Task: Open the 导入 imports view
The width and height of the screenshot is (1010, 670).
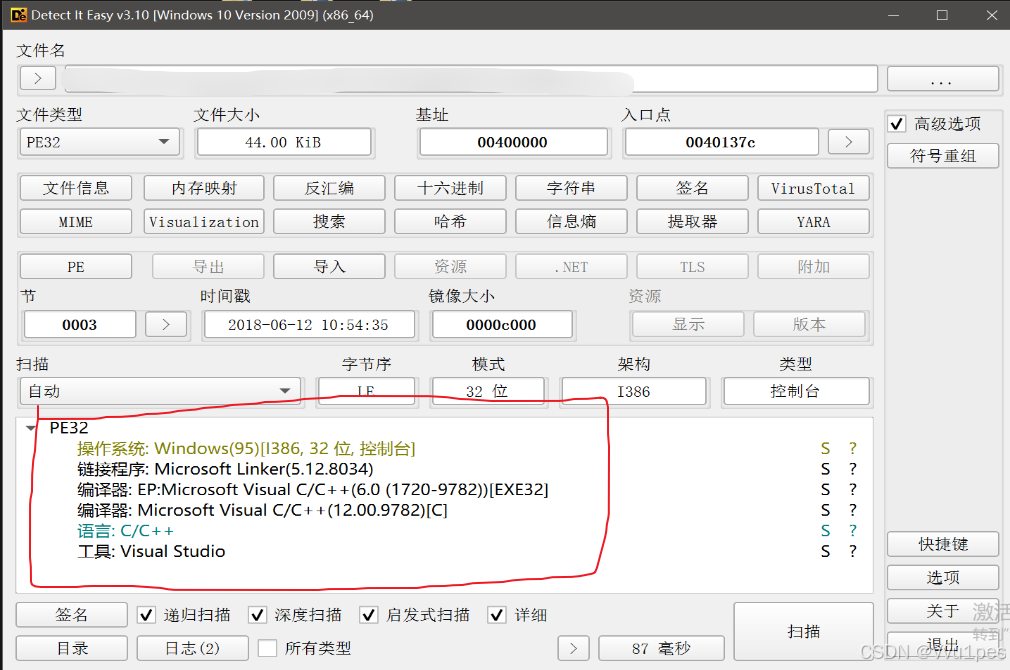Action: [329, 267]
